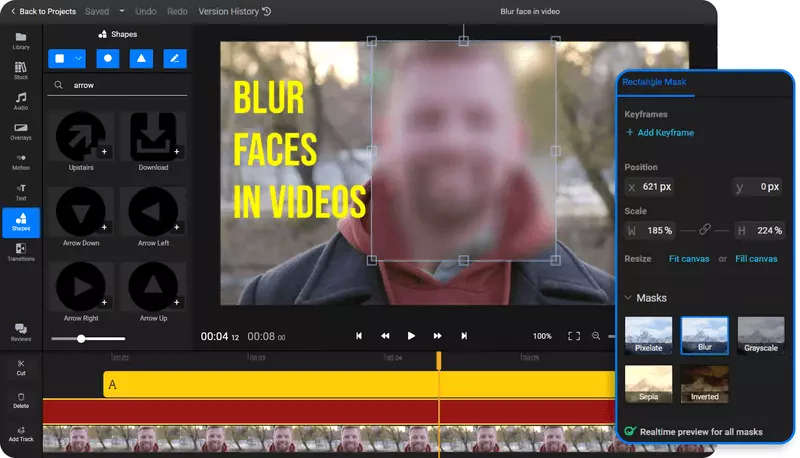Open the Stock media panel
This screenshot has width=800, height=458.
pyautogui.click(x=21, y=72)
